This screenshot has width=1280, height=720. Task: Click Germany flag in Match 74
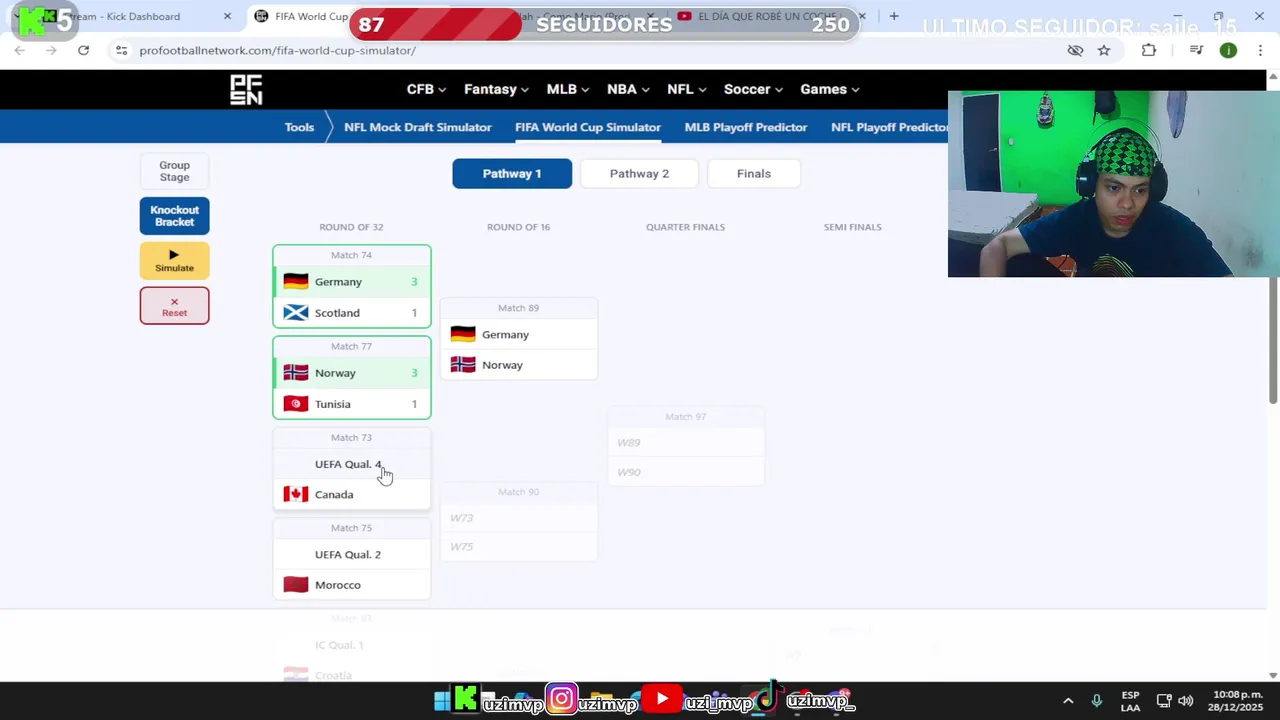296,282
